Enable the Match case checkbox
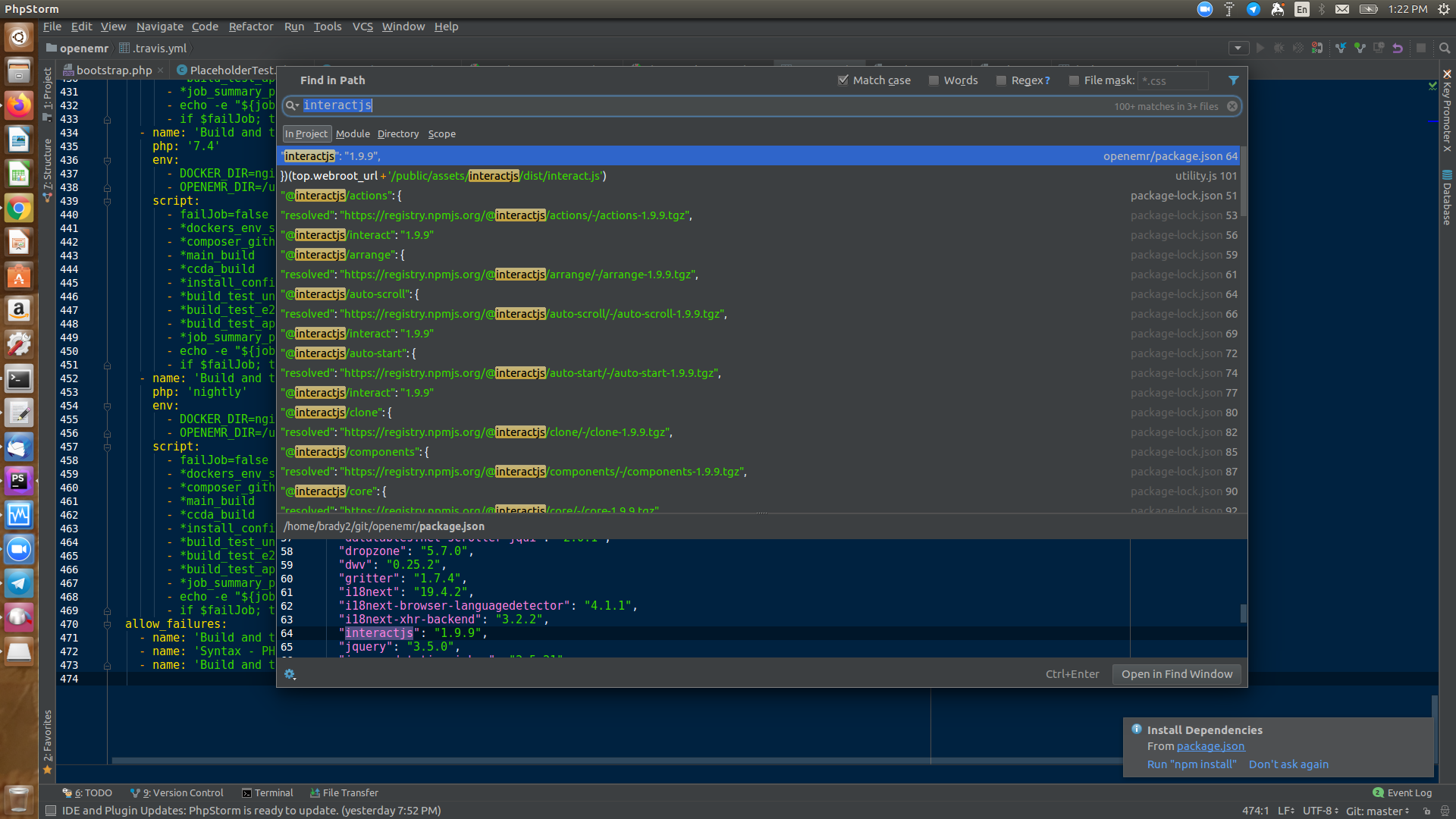This screenshot has height=819, width=1456. pyautogui.click(x=843, y=80)
